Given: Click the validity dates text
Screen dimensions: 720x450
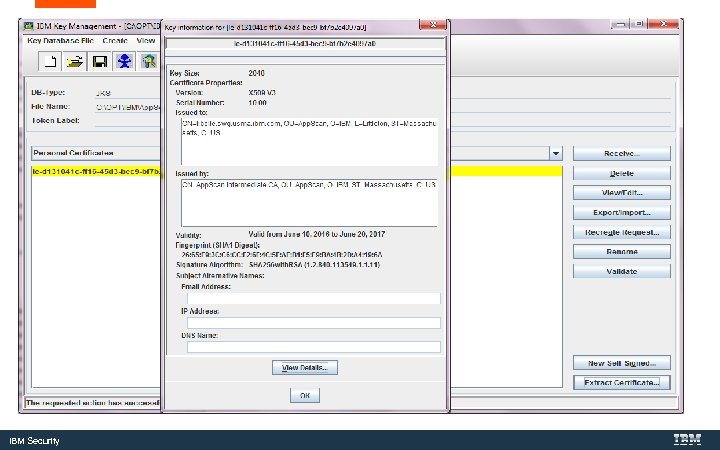Looking at the screenshot, I should point(317,234).
